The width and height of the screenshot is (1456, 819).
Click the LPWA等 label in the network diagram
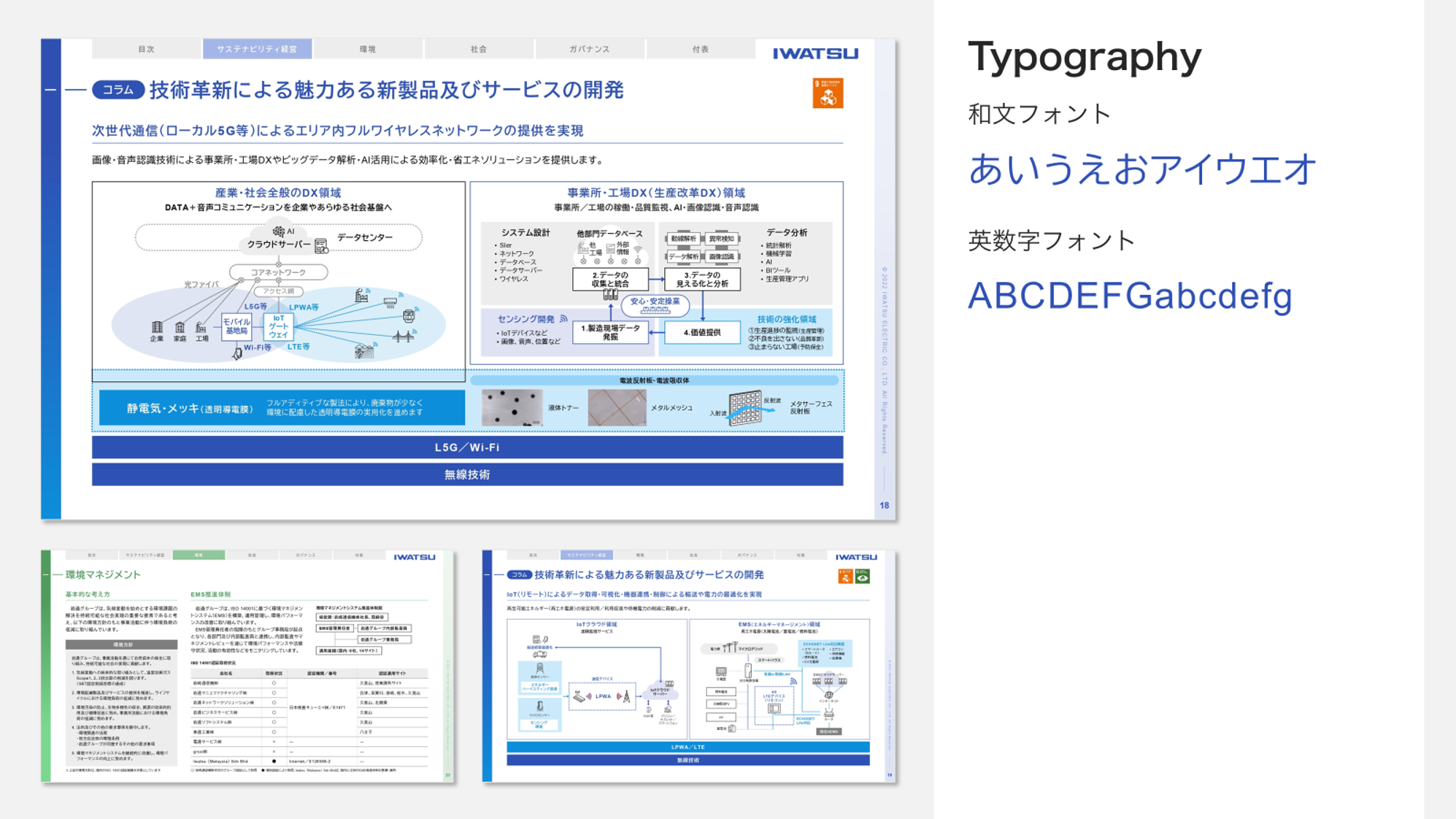(x=304, y=307)
